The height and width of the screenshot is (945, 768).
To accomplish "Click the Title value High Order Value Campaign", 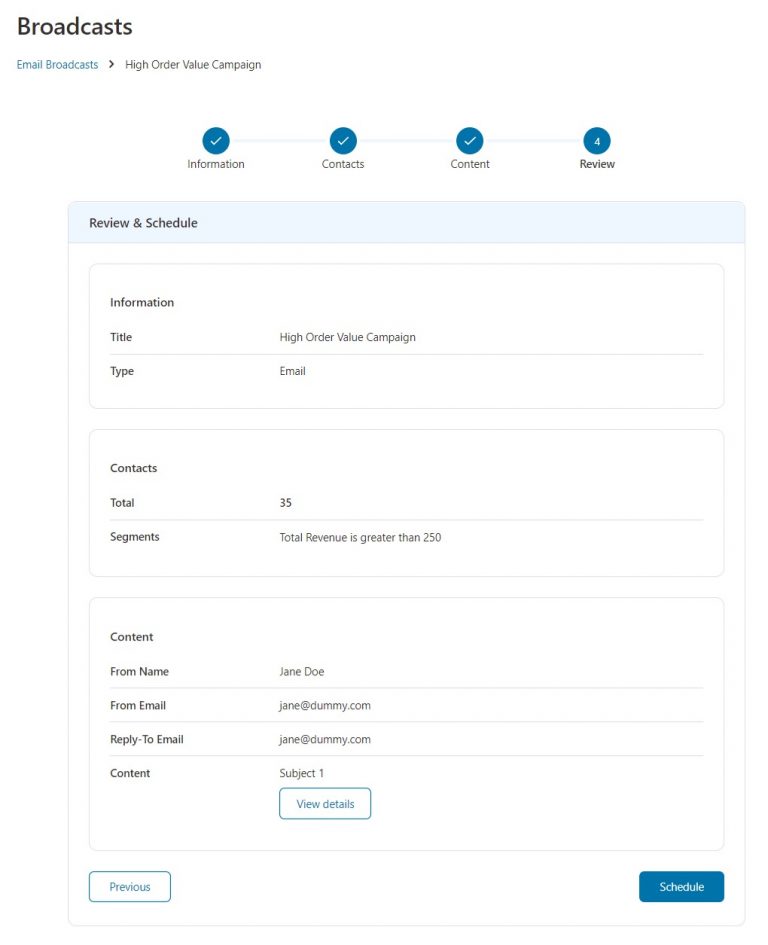I will [347, 337].
